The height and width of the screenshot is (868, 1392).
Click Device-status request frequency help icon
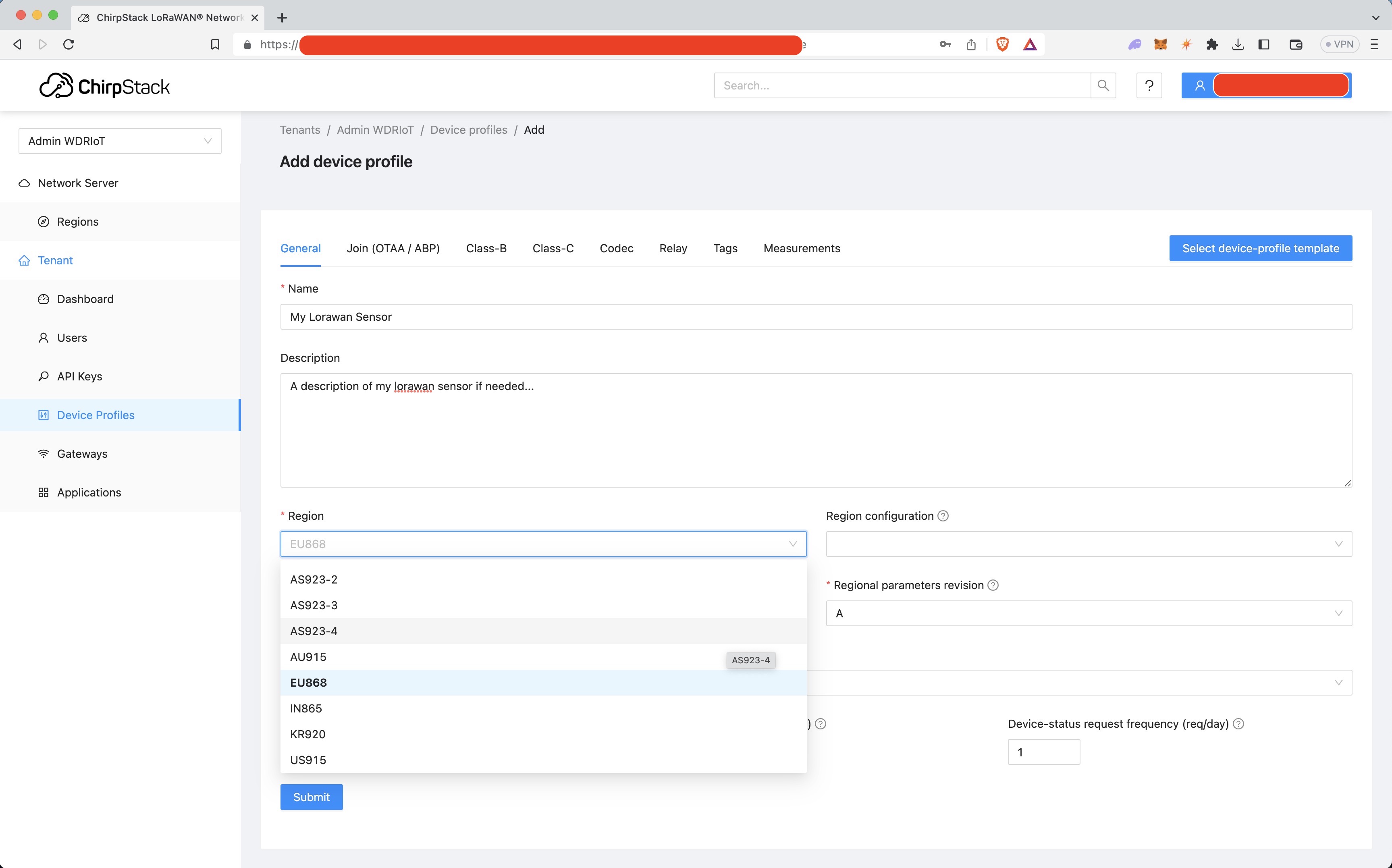click(1239, 724)
